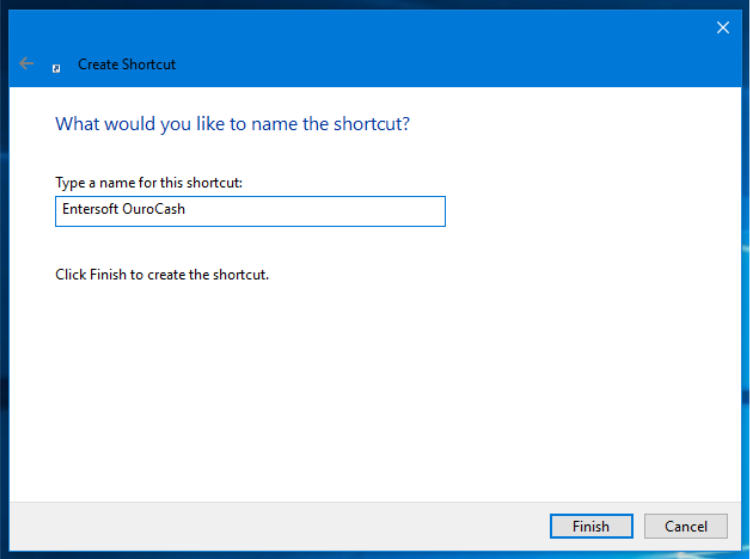The height and width of the screenshot is (559, 750).
Task: Click the 'Click Finish to create the shortcut.' text
Action: [162, 274]
